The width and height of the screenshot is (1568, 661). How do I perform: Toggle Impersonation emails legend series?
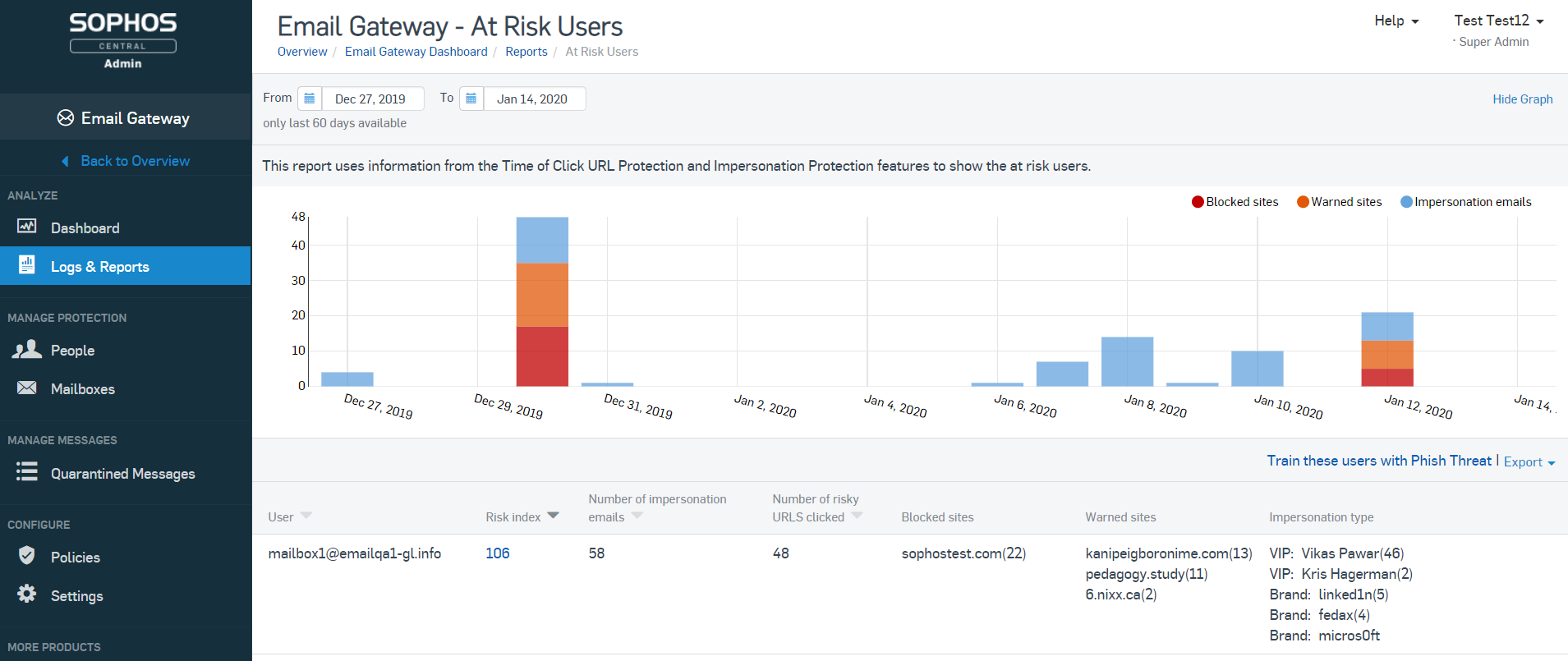1465,202
